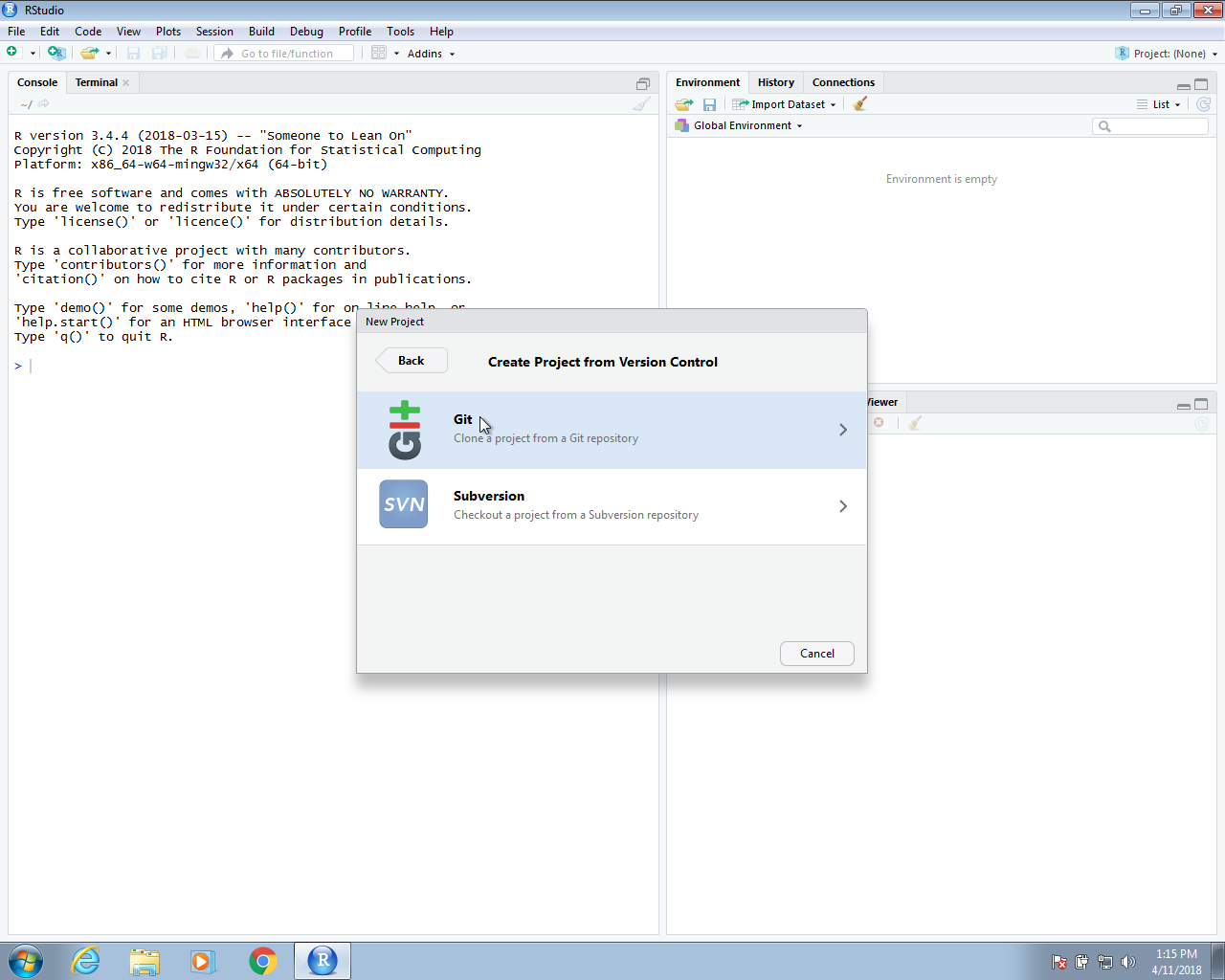1225x980 pixels.
Task: Open the Build menu
Action: point(261,32)
